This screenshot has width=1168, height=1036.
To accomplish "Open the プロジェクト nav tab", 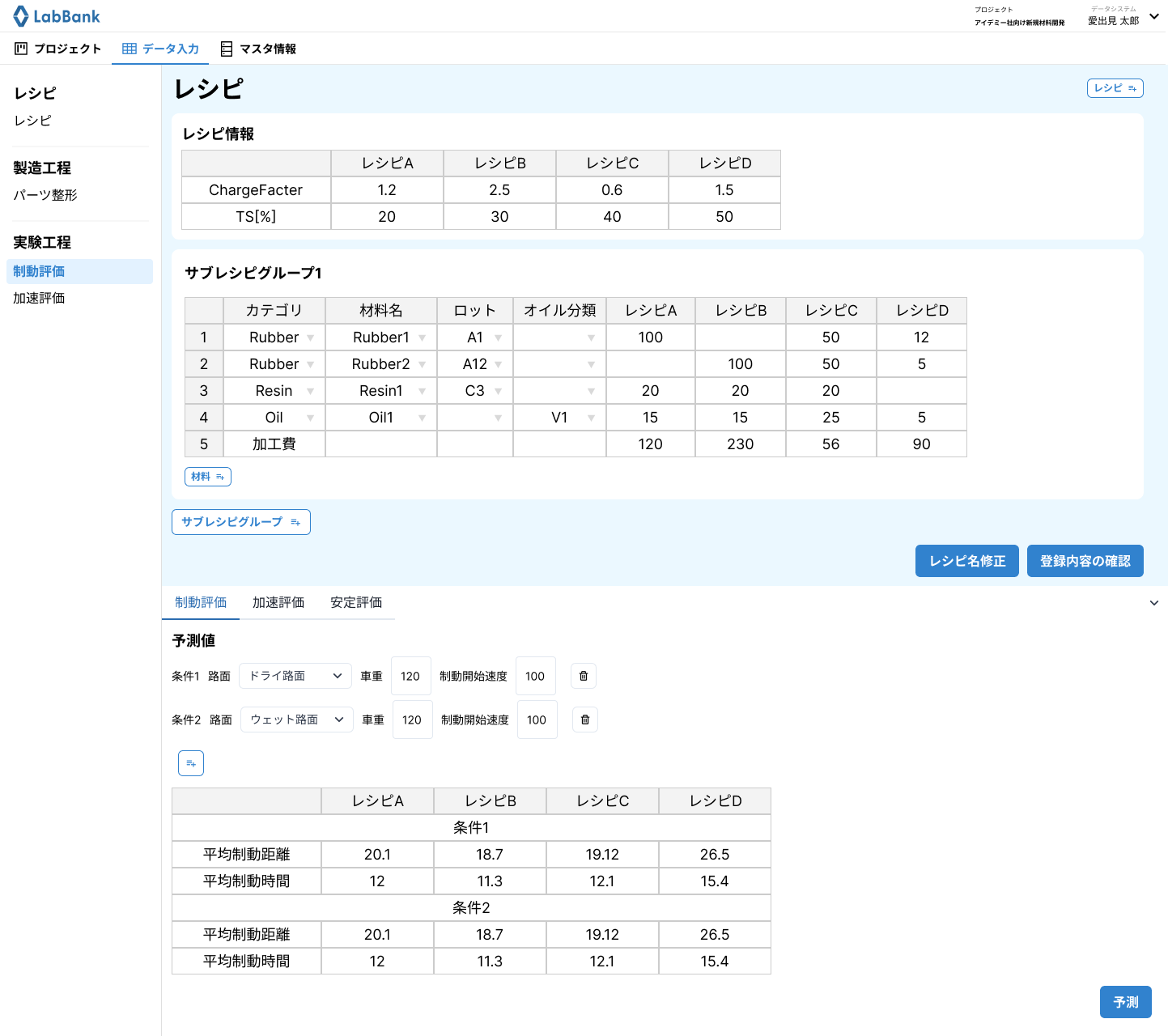I will click(58, 49).
